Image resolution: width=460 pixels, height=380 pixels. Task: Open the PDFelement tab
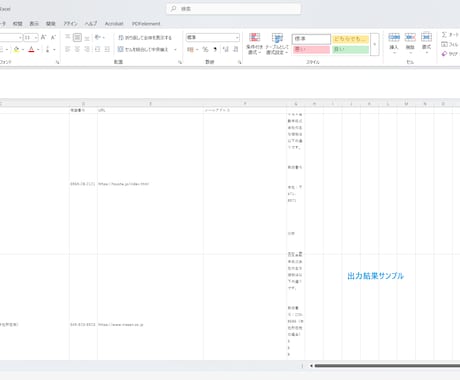[146, 24]
